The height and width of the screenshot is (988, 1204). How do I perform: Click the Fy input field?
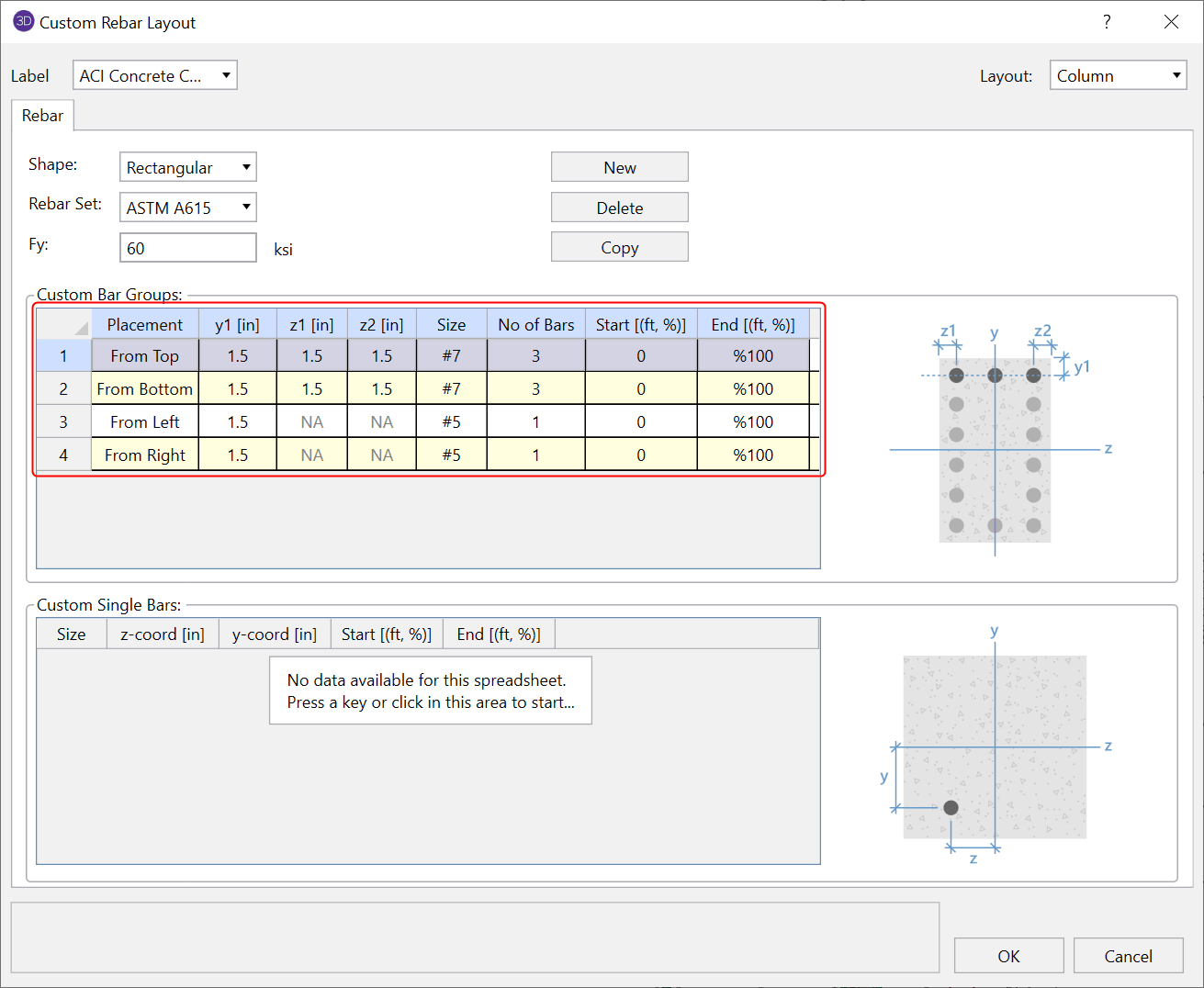[187, 248]
